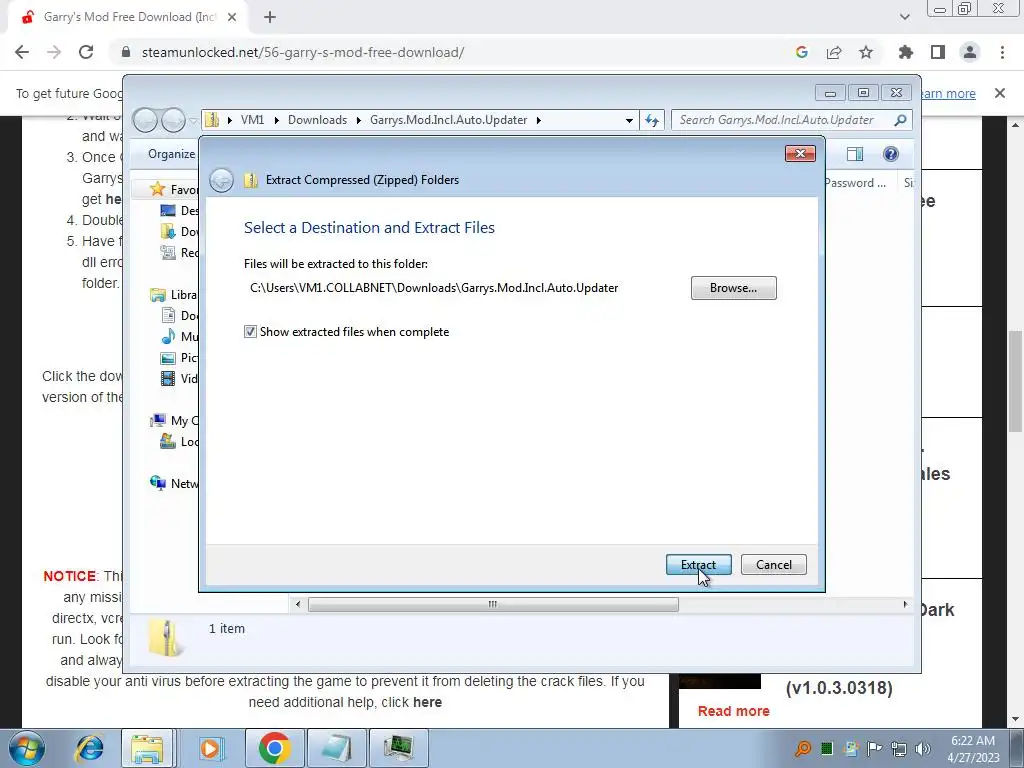The height and width of the screenshot is (768, 1024).
Task: Select Pictures library icon
Action: click(168, 358)
